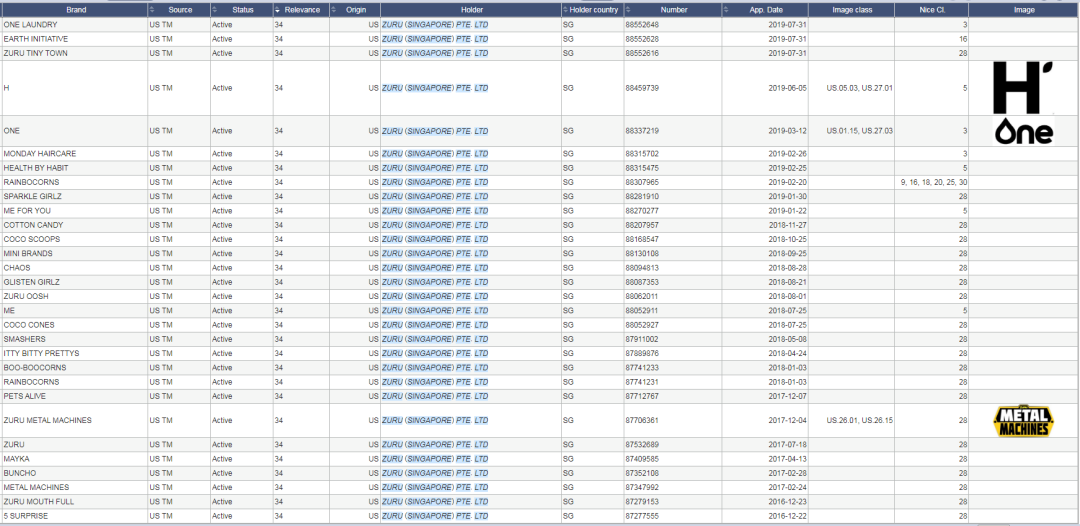Select the ZURU METAL MACHINES brand cell
This screenshot has width=1080, height=526.
(x=74, y=421)
